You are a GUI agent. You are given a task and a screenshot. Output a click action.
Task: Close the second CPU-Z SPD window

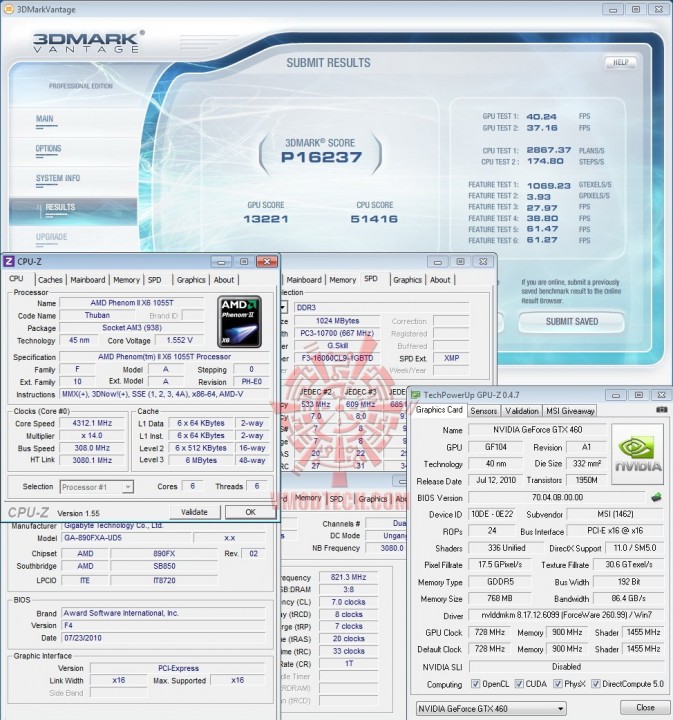click(x=483, y=262)
